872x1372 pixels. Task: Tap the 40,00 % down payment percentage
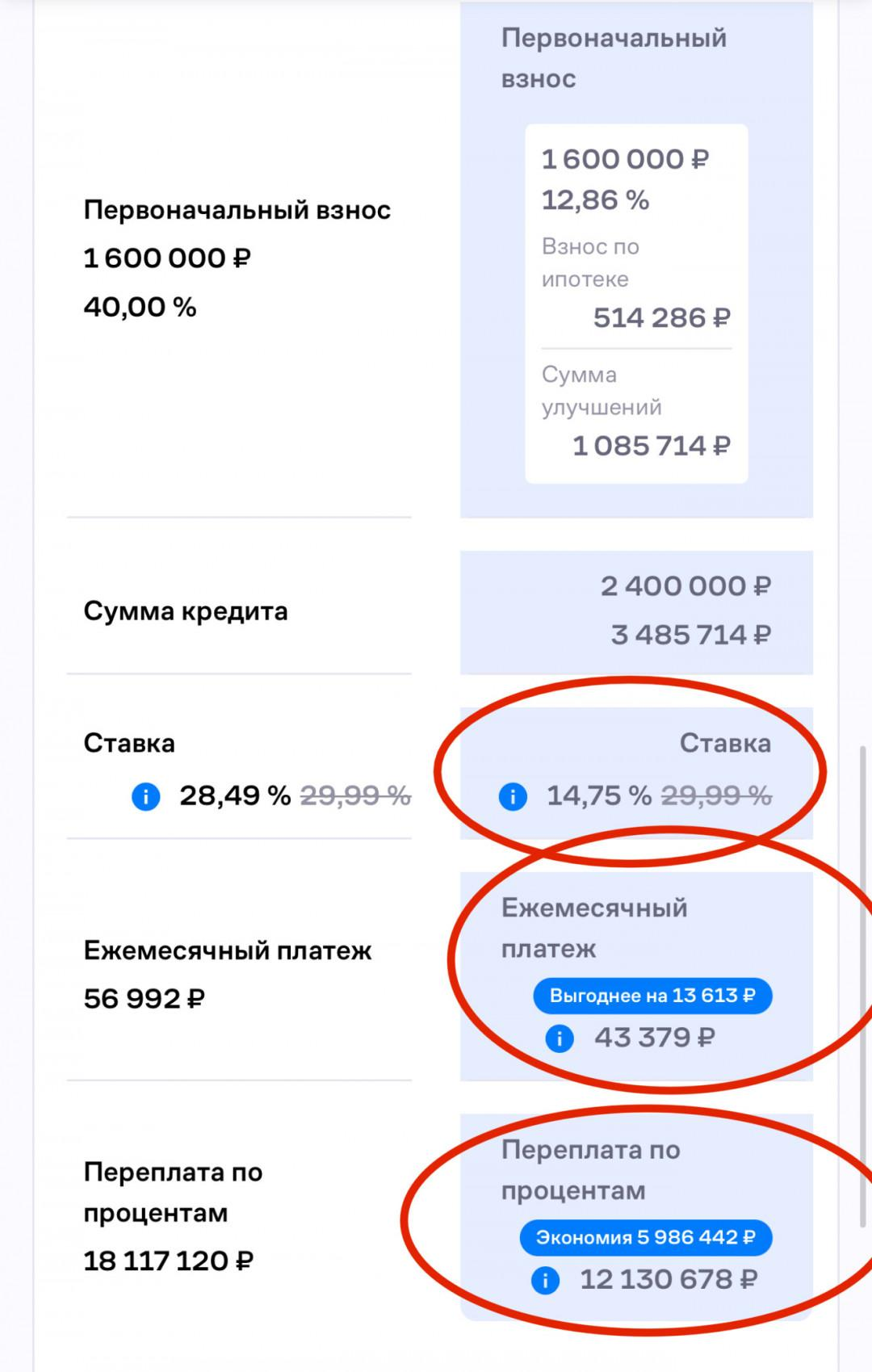pos(140,308)
